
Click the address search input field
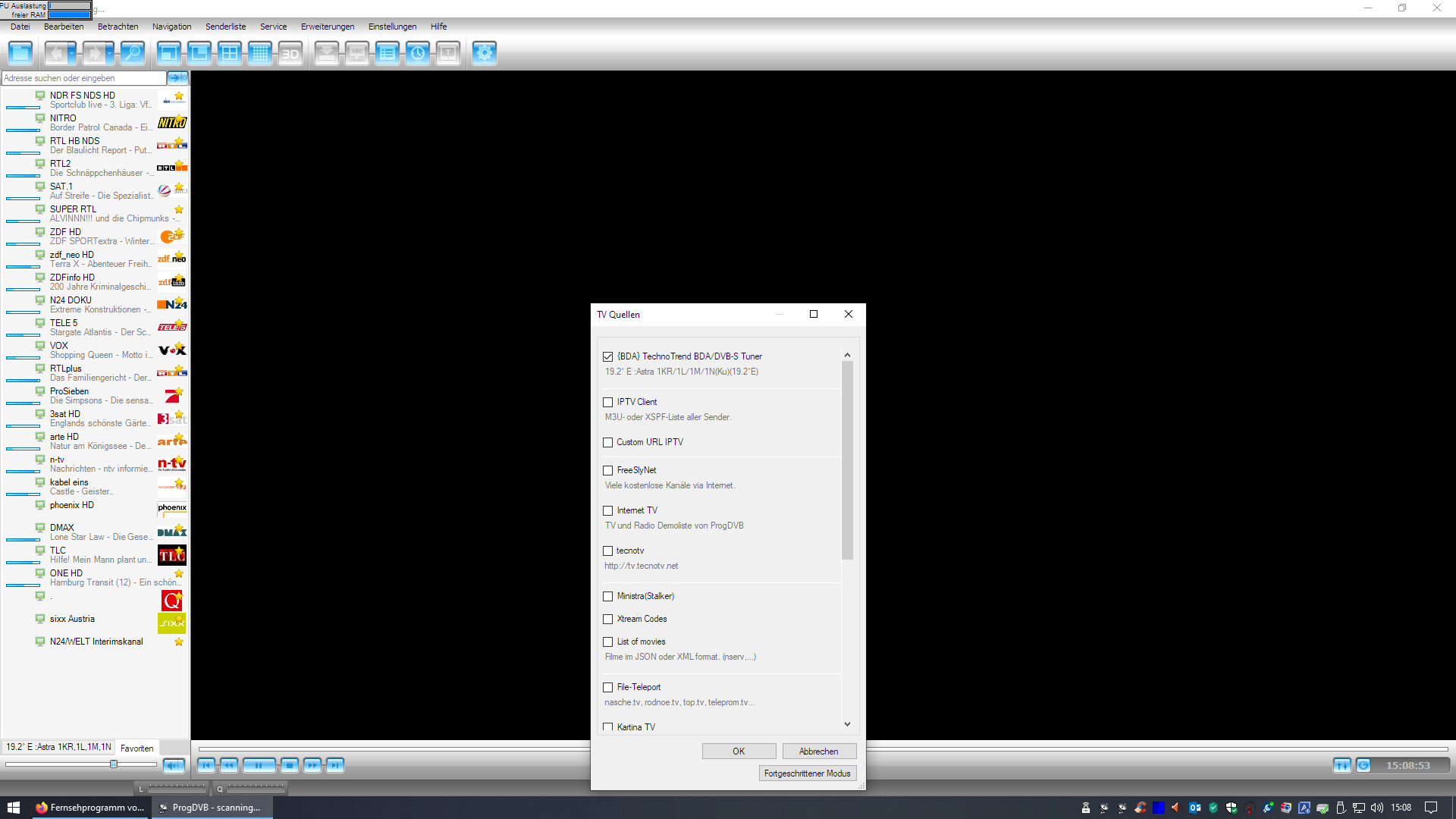[83, 78]
